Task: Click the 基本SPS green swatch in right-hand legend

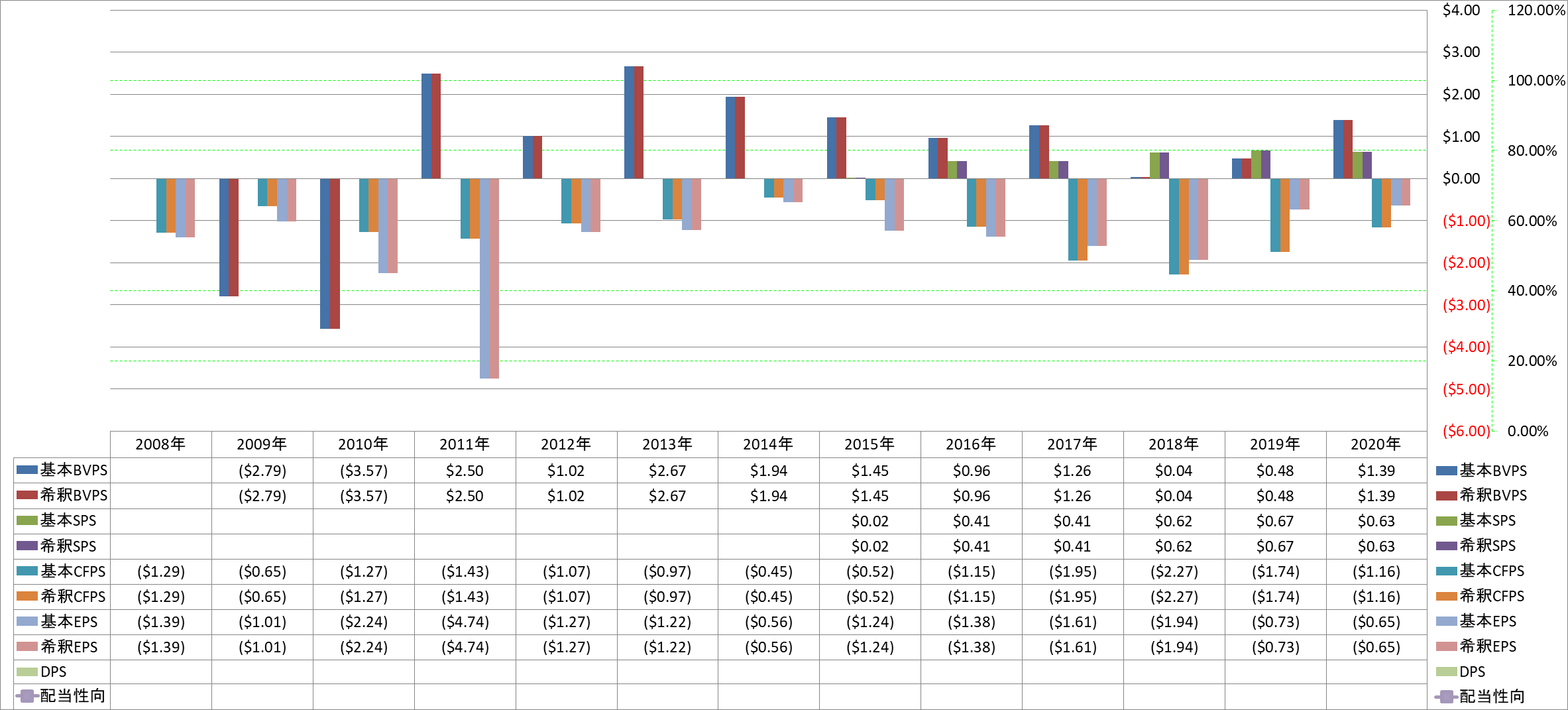Action: [1447, 521]
